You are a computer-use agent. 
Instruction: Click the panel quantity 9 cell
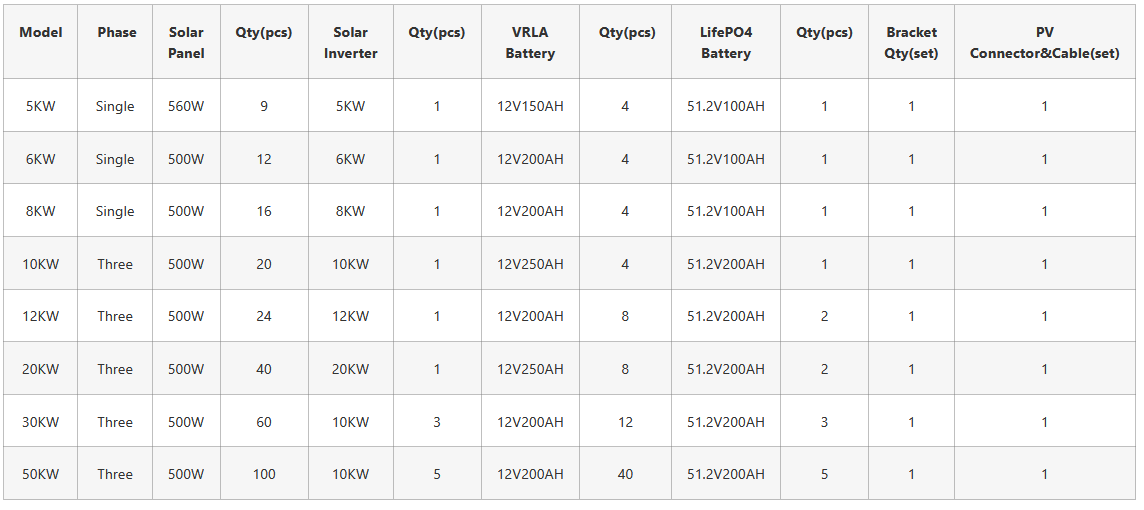pos(264,106)
